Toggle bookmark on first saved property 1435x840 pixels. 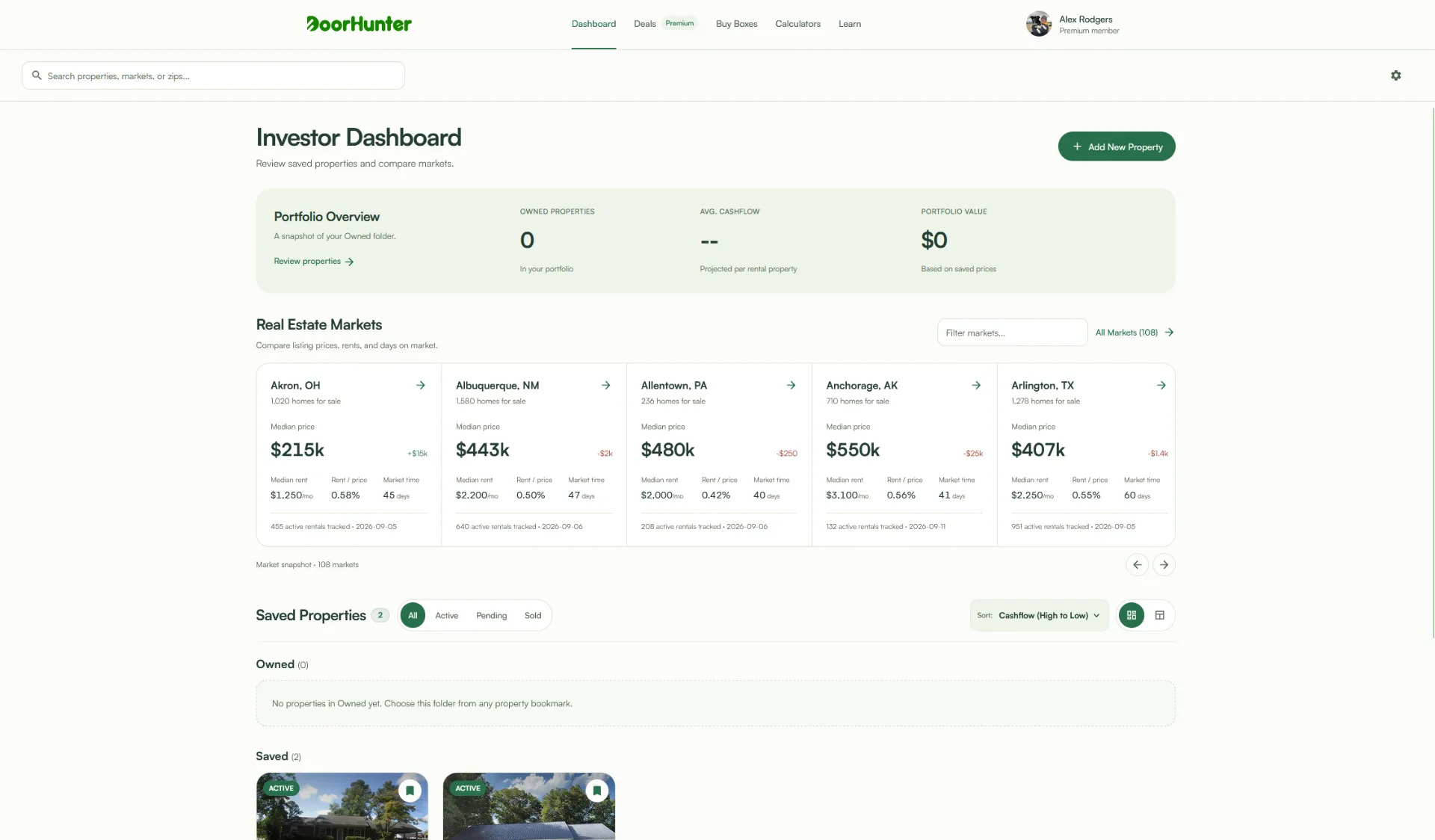[x=410, y=791]
